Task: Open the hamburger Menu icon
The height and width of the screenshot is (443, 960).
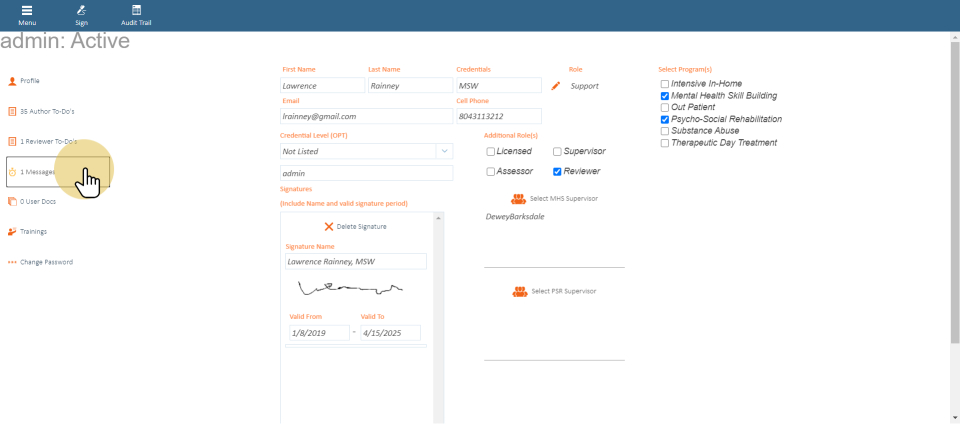Action: pyautogui.click(x=27, y=10)
